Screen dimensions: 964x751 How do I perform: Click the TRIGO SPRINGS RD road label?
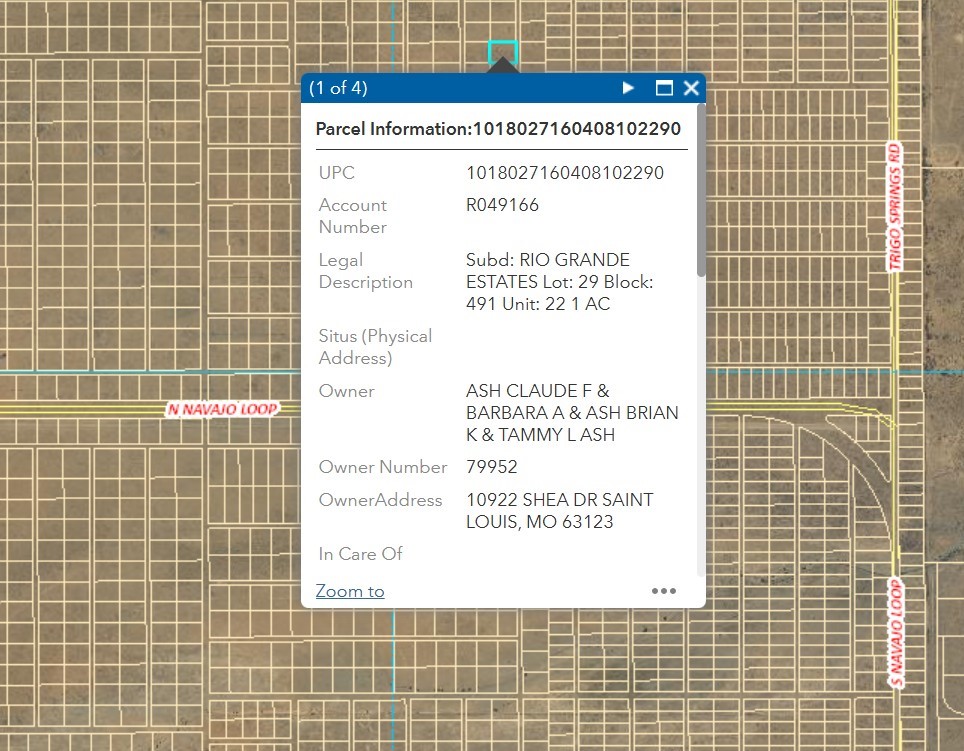click(895, 205)
